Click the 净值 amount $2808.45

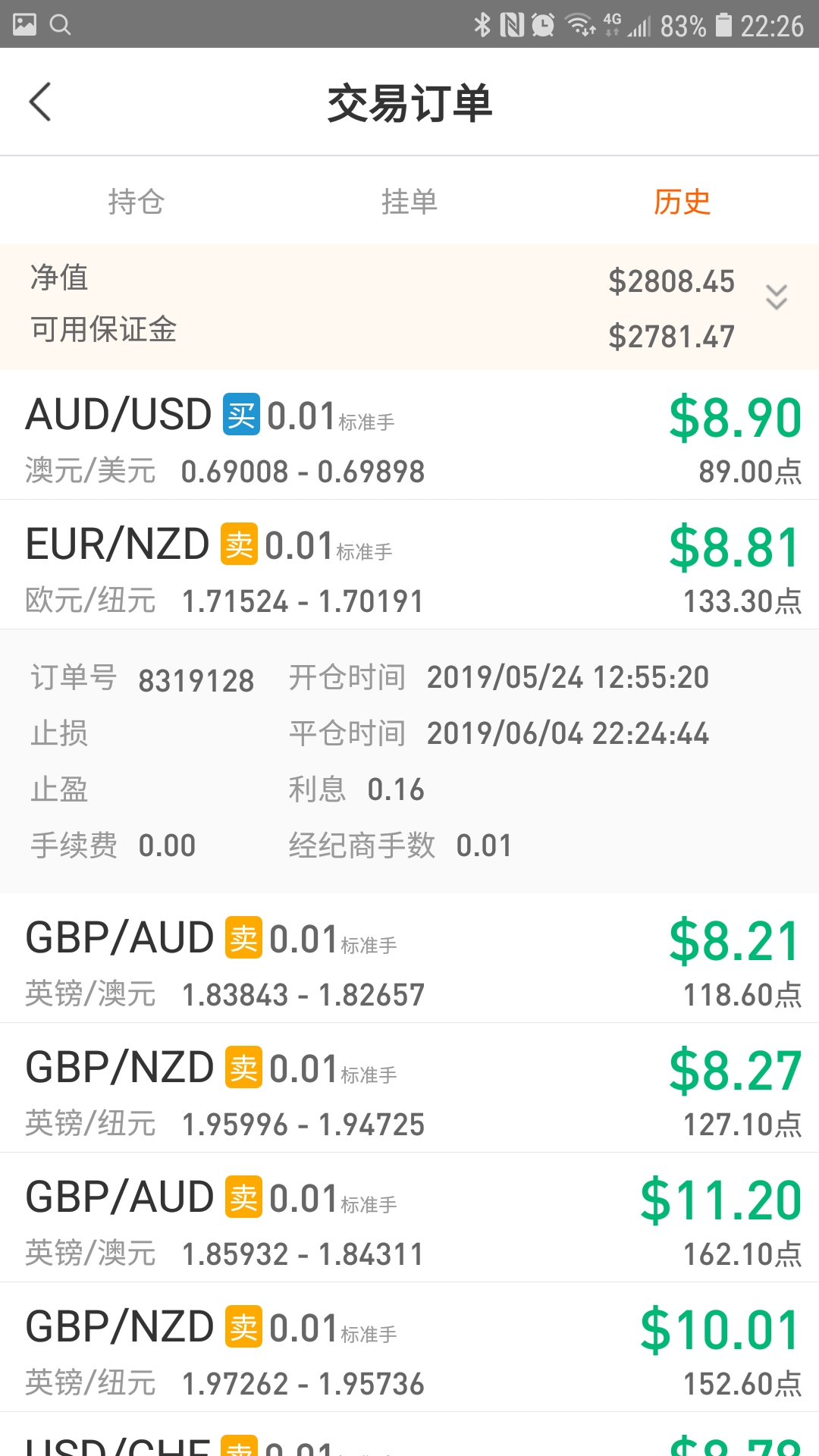pyautogui.click(x=671, y=281)
